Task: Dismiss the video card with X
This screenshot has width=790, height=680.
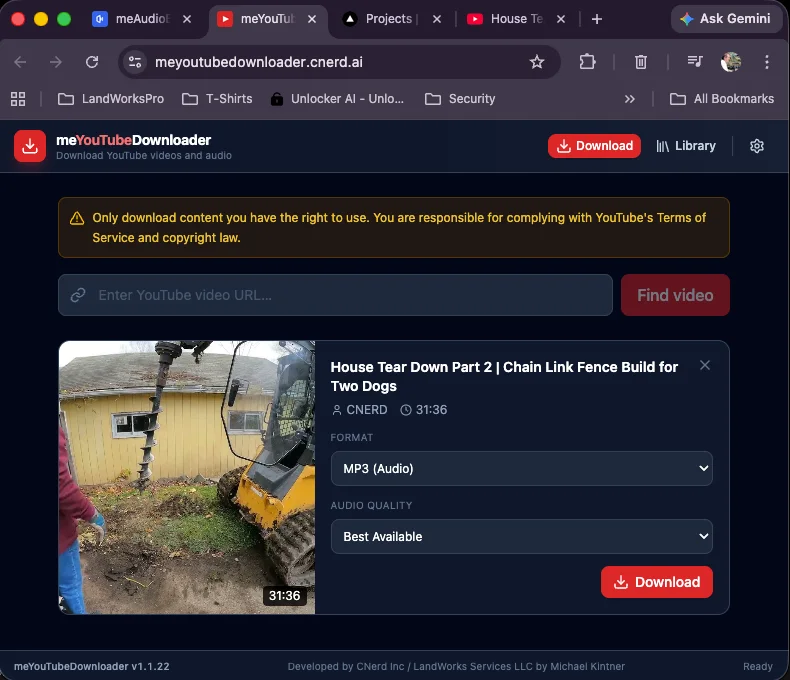Action: [x=705, y=365]
